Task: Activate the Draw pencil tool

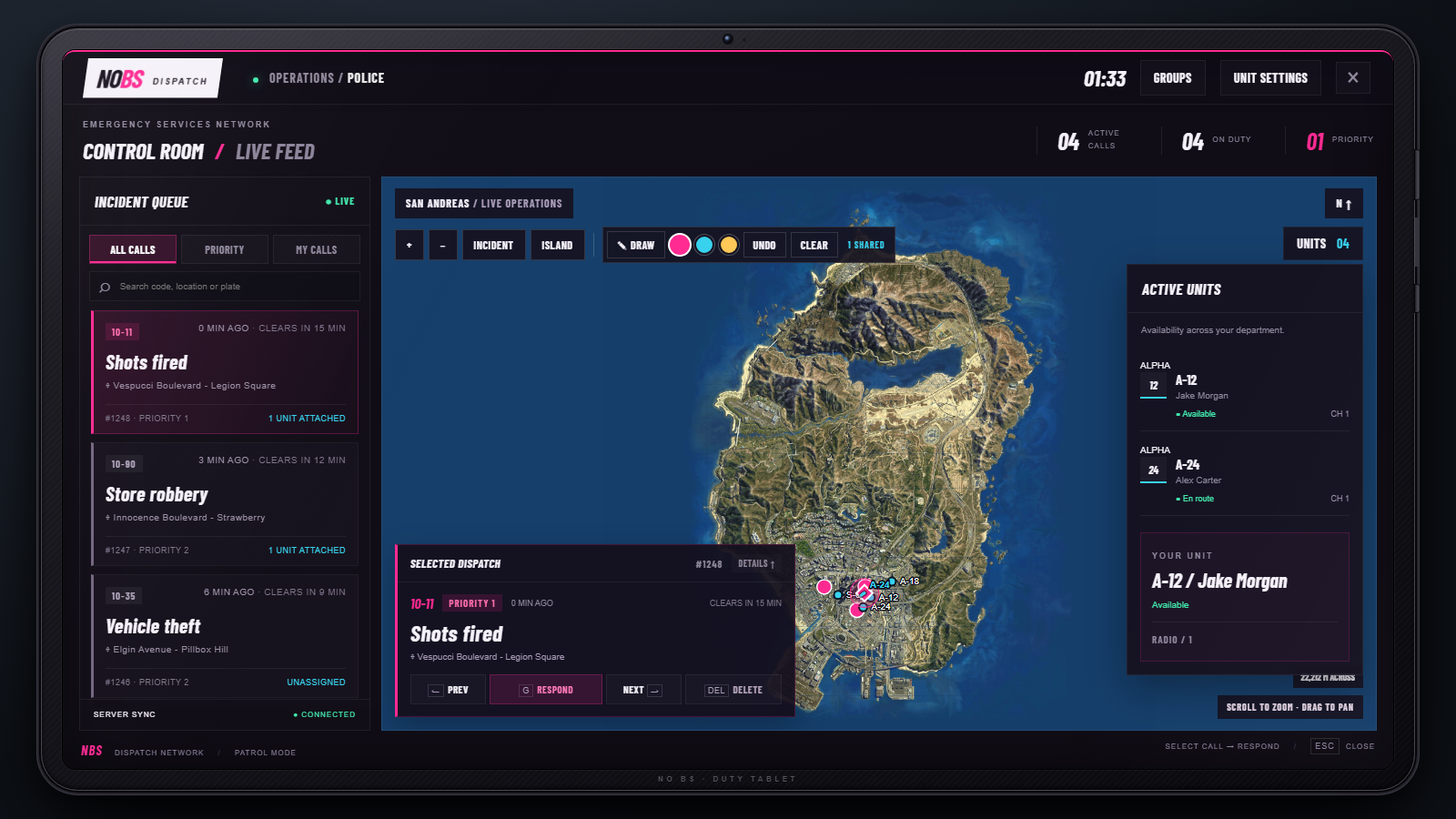Action: [635, 245]
